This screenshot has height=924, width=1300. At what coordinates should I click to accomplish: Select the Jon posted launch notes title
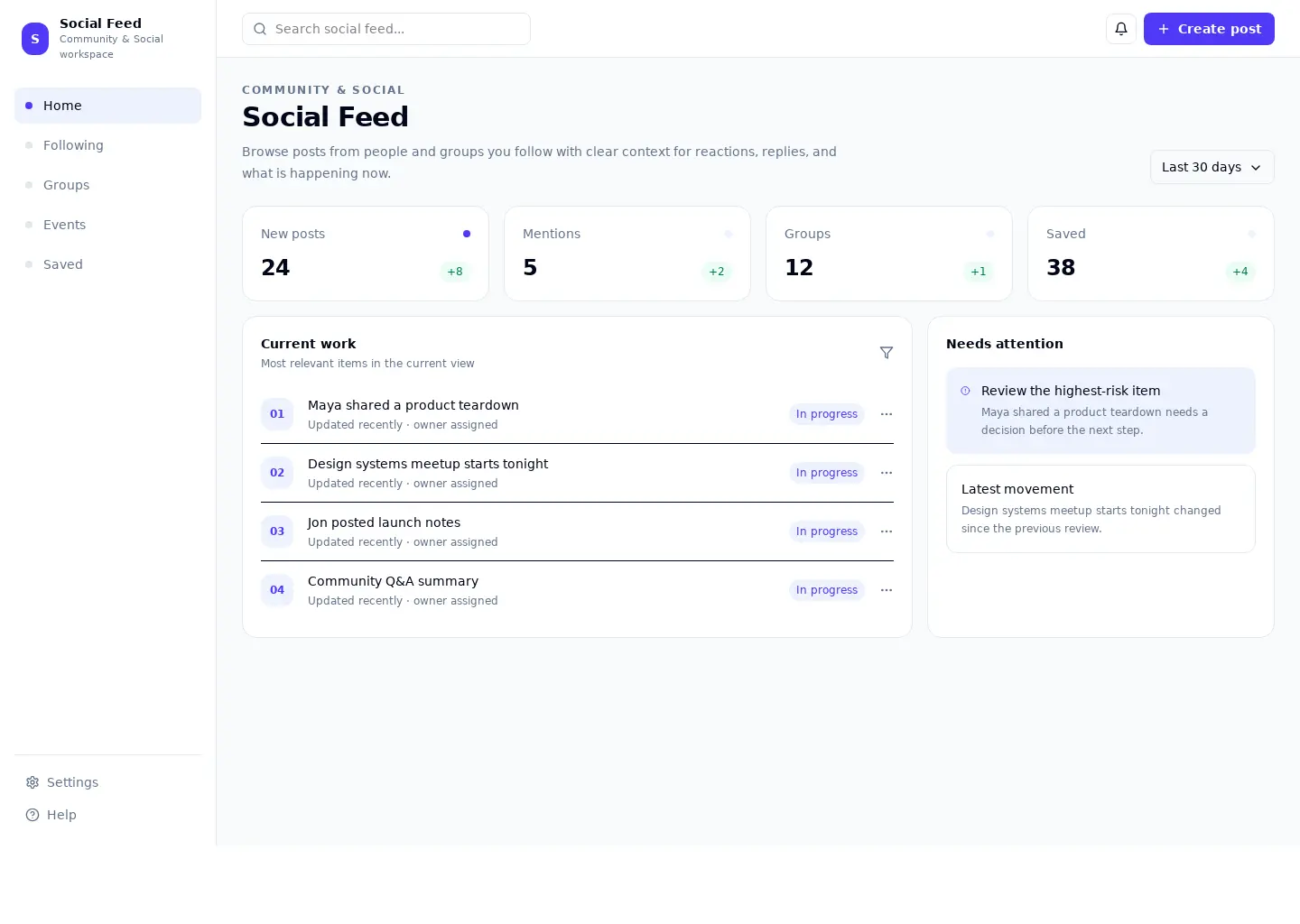384,522
